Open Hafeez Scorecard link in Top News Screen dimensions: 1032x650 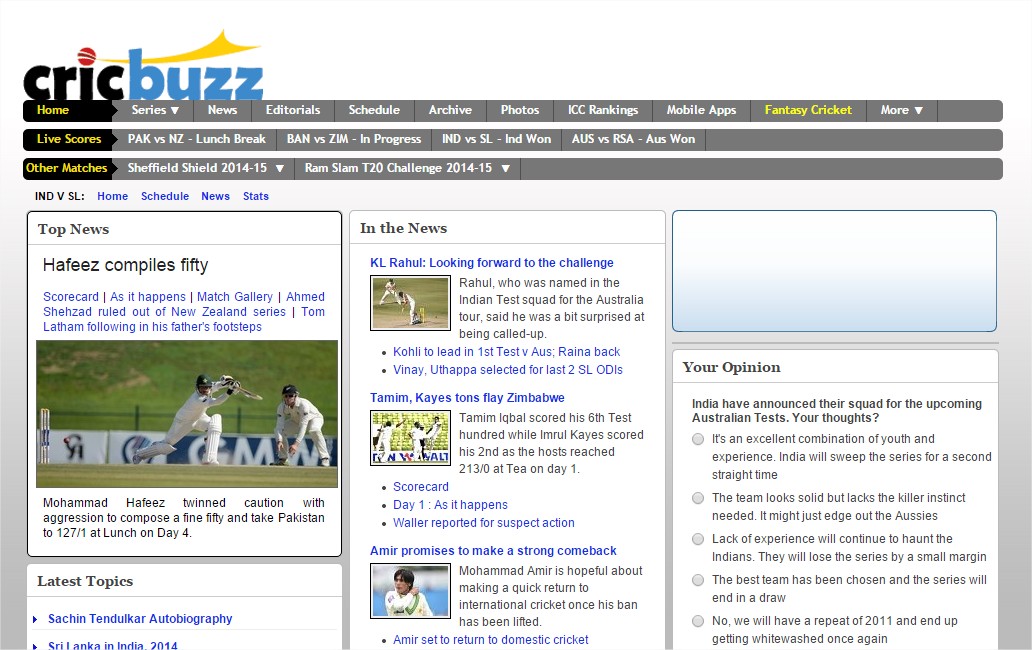tap(70, 297)
